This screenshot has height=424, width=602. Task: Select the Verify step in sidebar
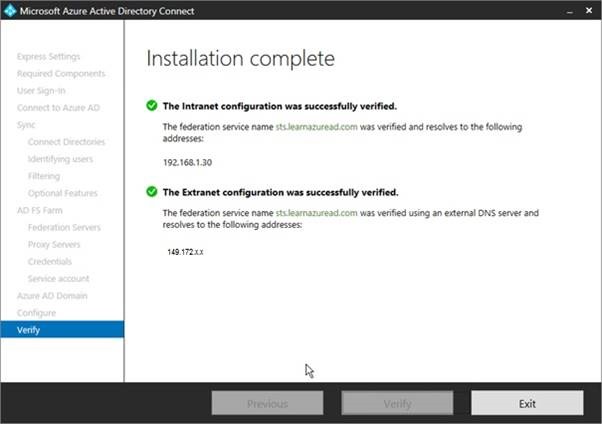[62, 330]
